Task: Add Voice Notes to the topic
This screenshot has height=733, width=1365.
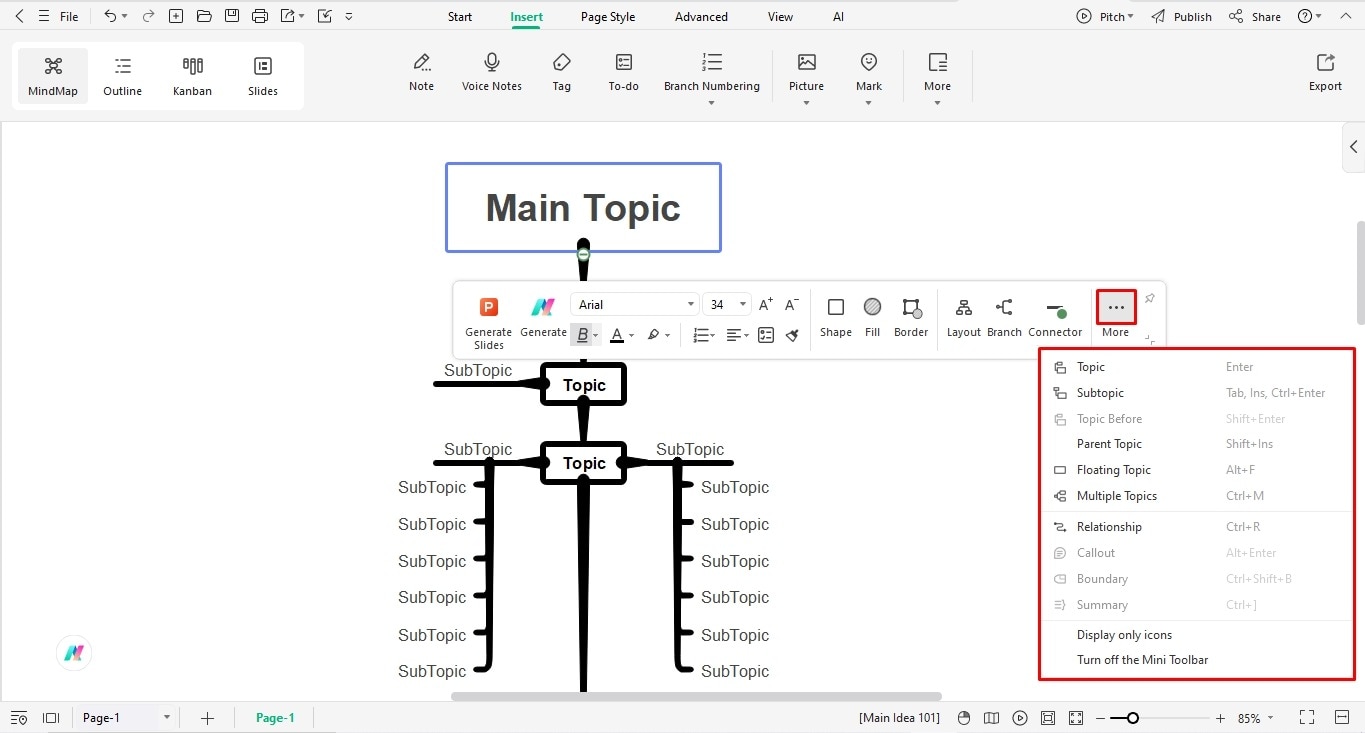Action: tap(492, 72)
